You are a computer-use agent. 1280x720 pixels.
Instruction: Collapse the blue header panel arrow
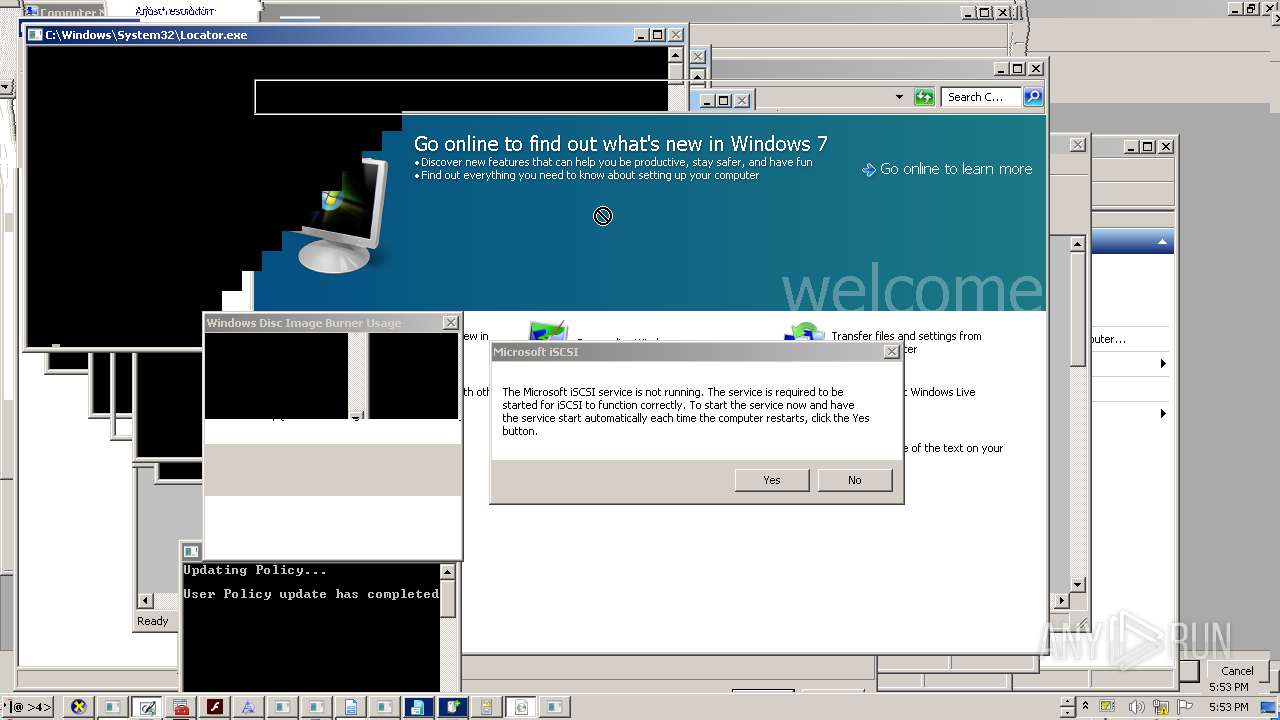click(1162, 242)
